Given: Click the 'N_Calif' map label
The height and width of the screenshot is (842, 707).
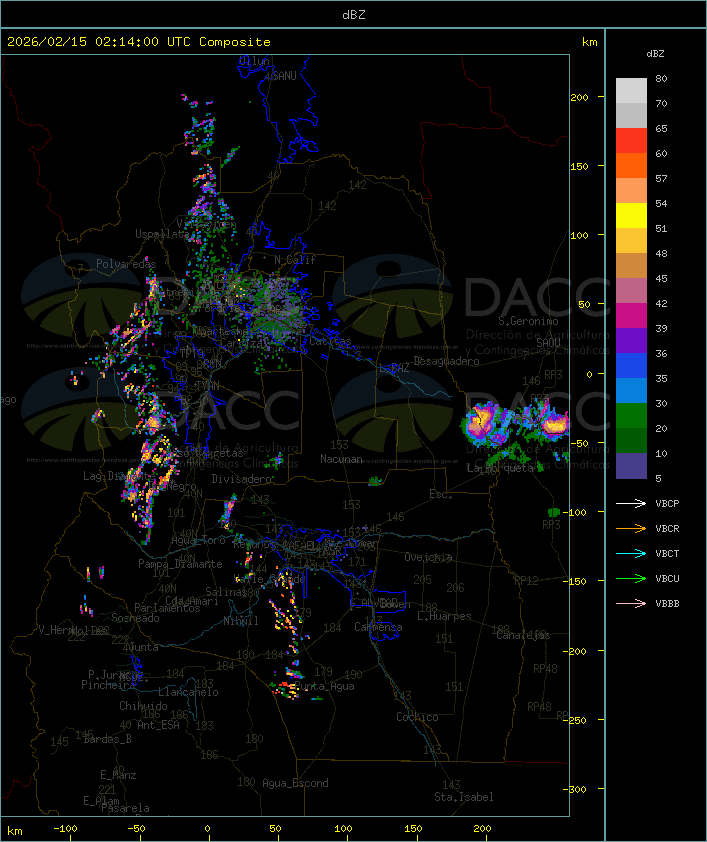Looking at the screenshot, I should (x=295, y=260).
